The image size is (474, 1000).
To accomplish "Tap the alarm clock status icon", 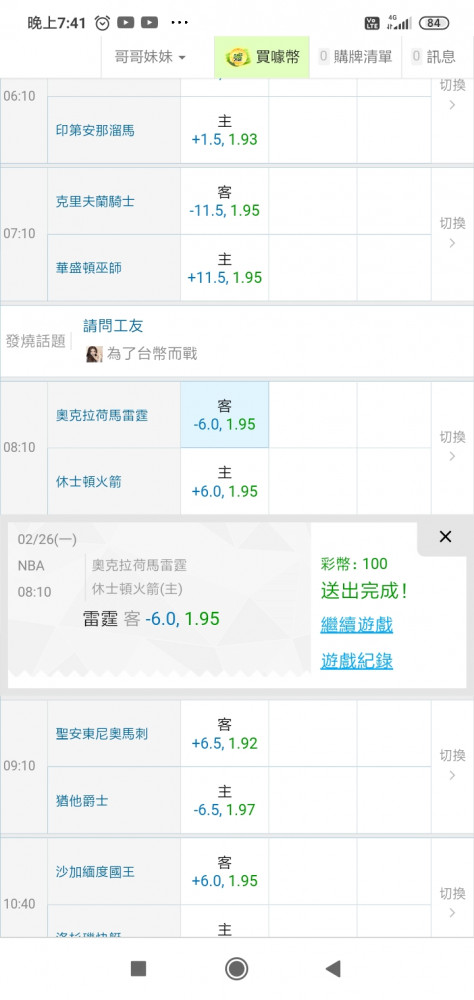I will (x=102, y=23).
